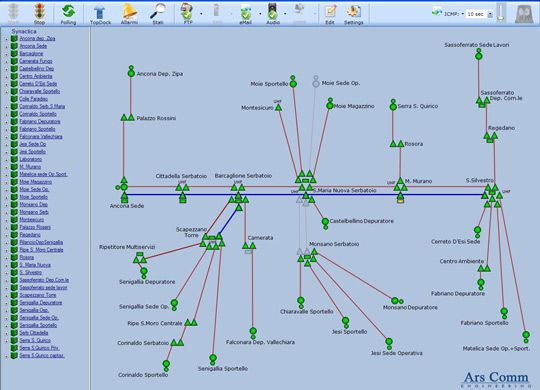Open dropdown arrow next to Audio
Viewport: 540px width, 390px height.
[285, 14]
